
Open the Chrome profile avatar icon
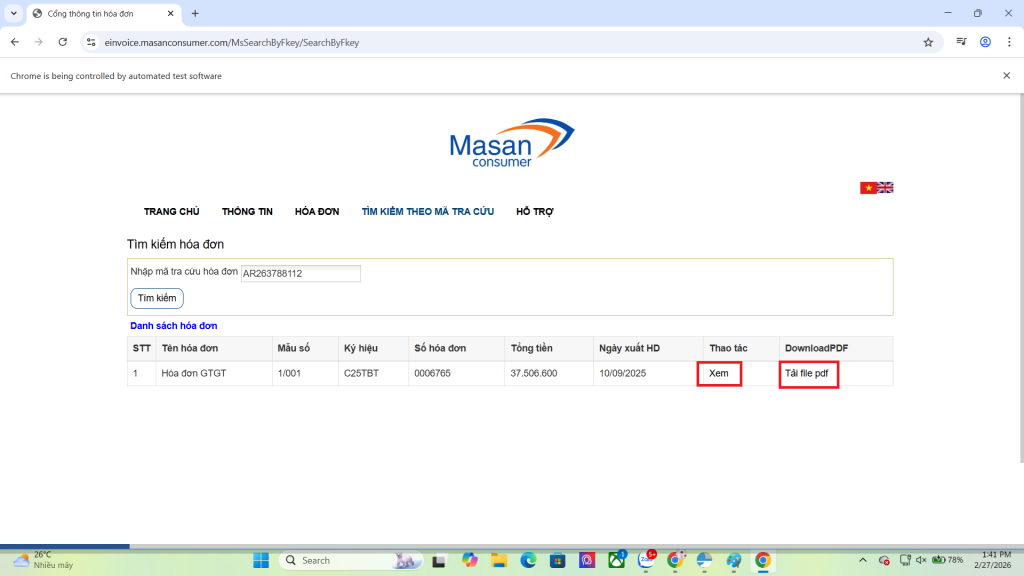[x=985, y=42]
